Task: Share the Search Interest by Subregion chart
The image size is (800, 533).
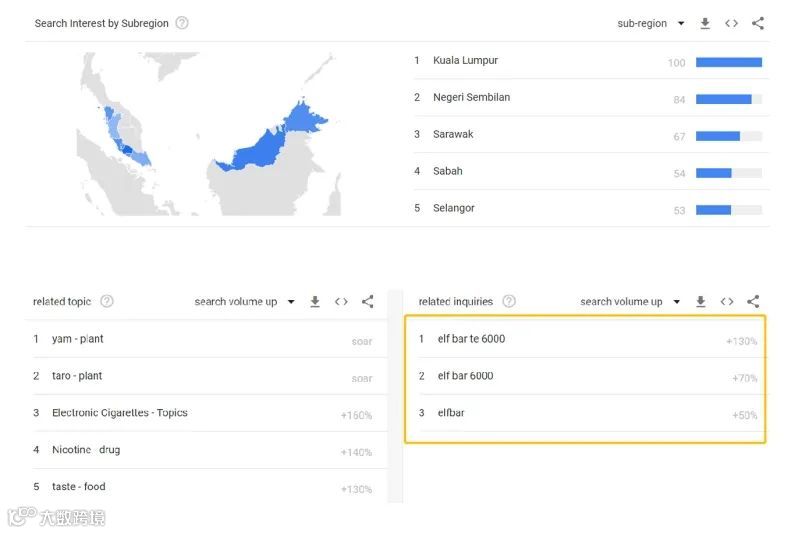Action: point(758,23)
